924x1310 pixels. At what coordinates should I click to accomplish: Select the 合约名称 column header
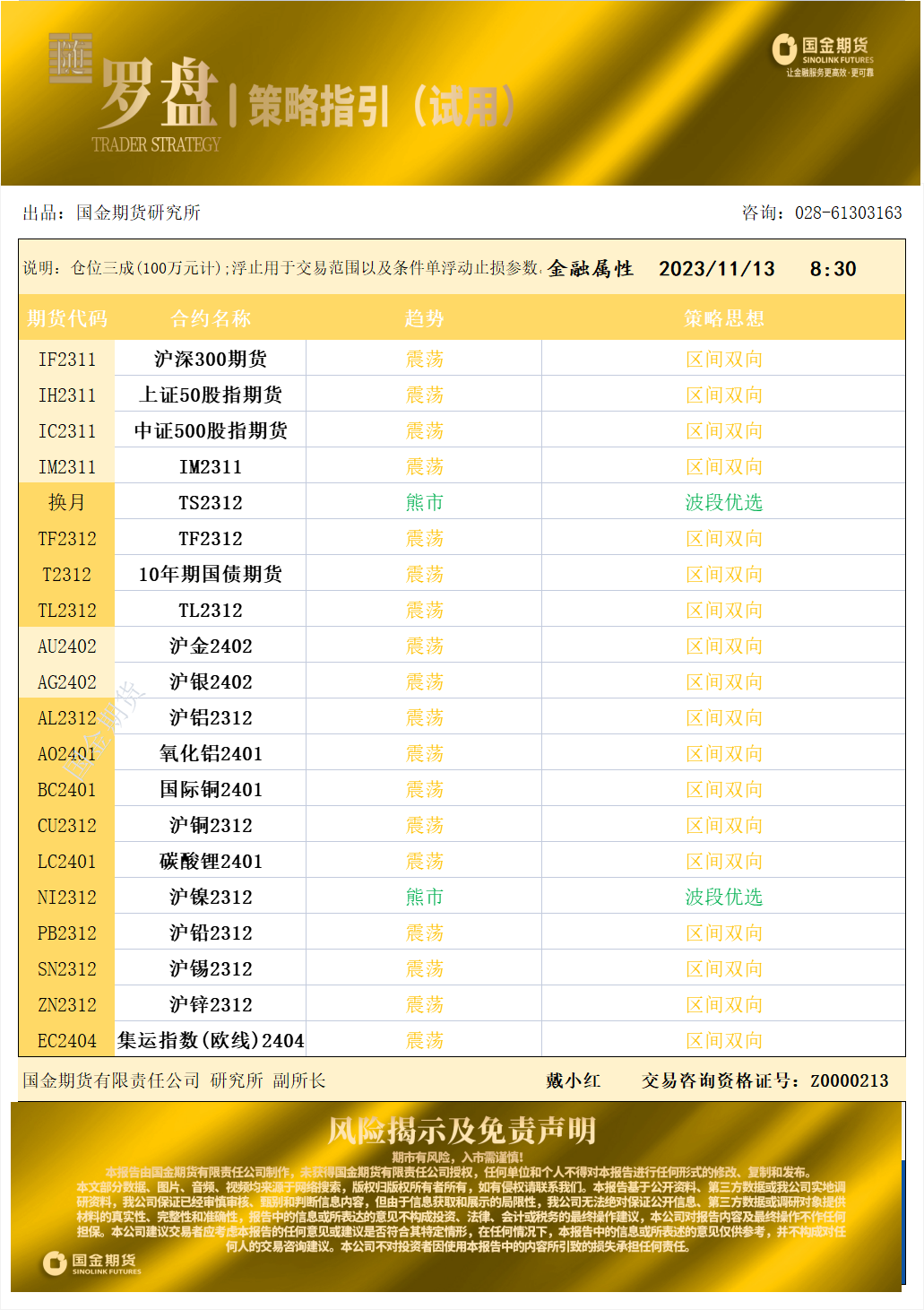click(x=211, y=318)
